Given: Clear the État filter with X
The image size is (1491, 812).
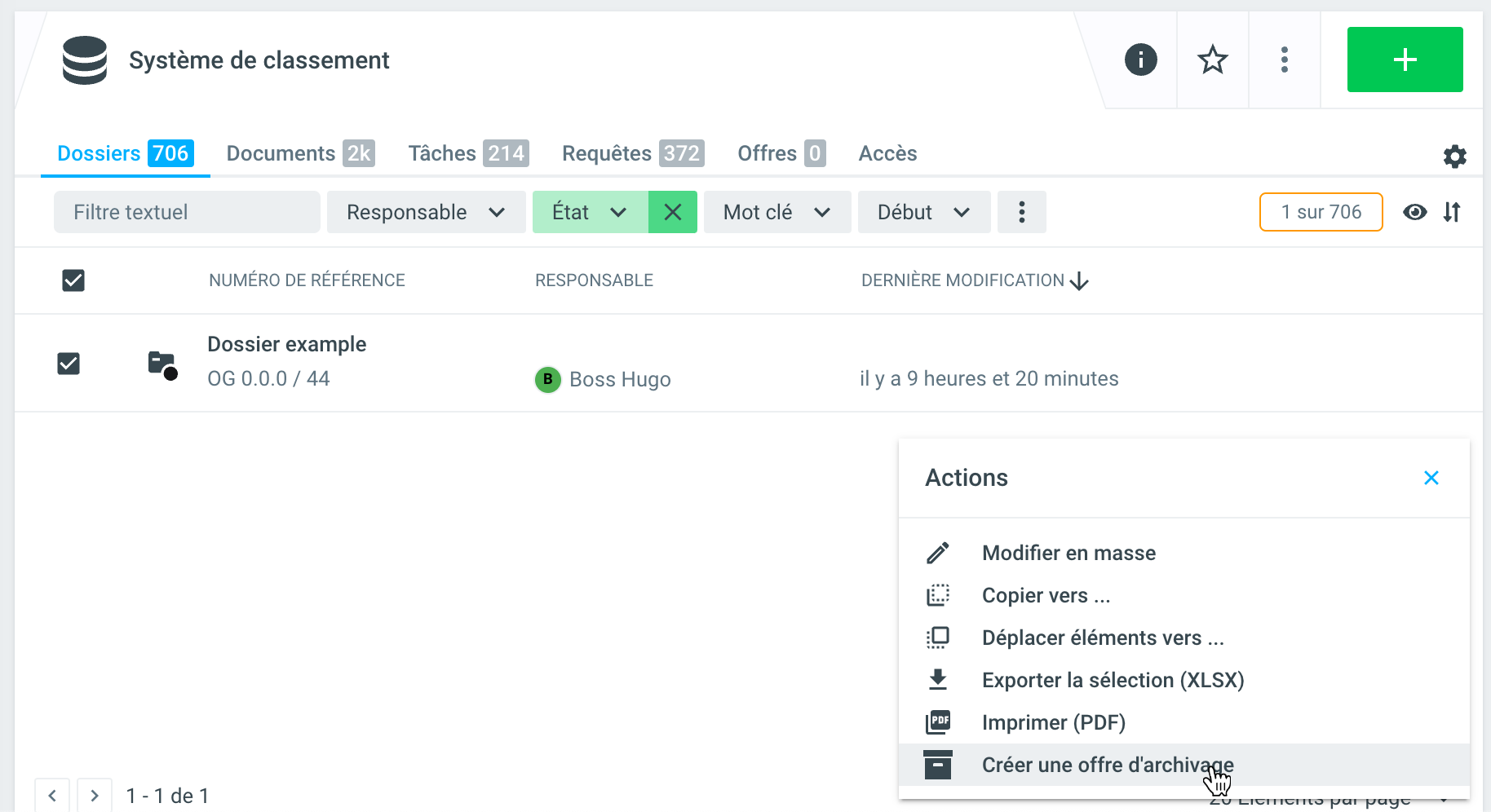Looking at the screenshot, I should (672, 212).
